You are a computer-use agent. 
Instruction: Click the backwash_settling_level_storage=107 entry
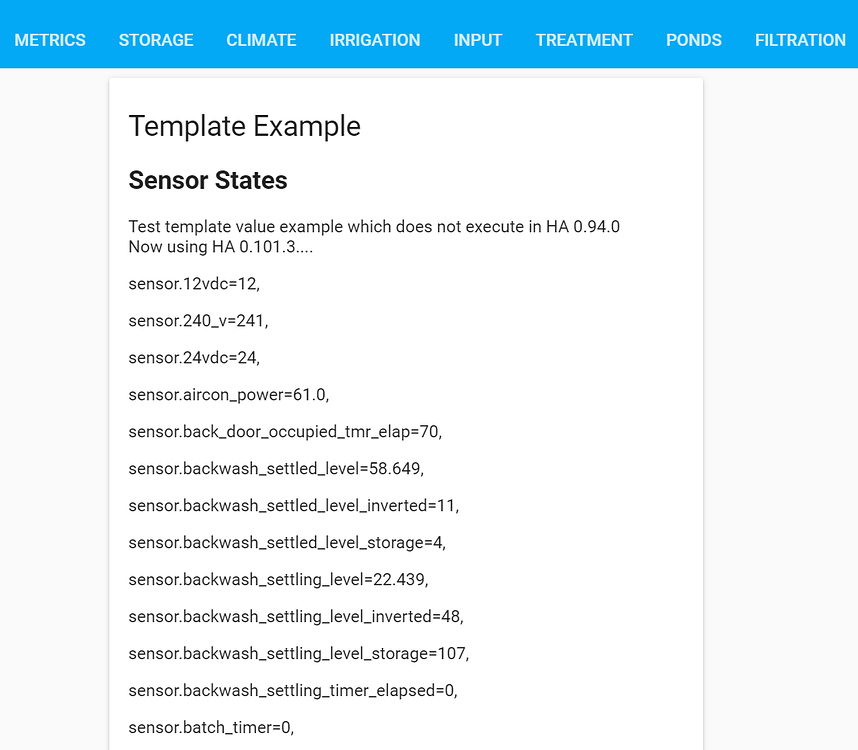[299, 653]
